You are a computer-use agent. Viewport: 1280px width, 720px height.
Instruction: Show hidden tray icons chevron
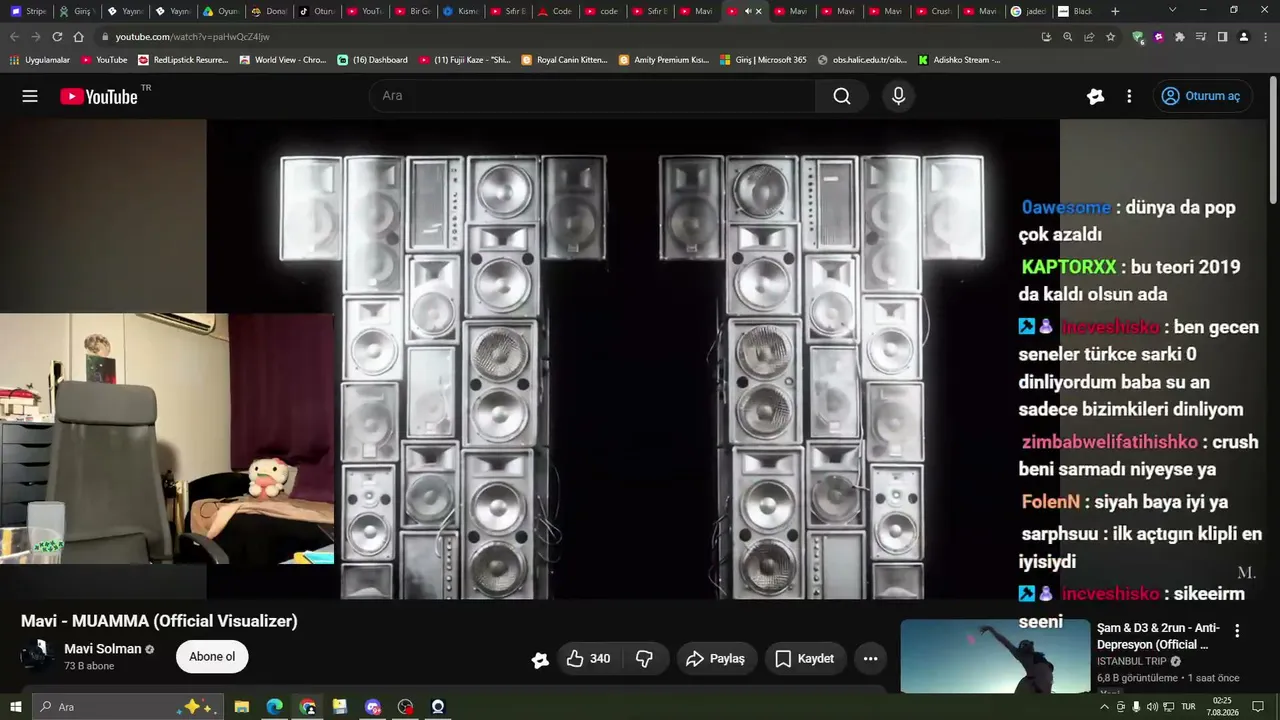(x=1105, y=707)
